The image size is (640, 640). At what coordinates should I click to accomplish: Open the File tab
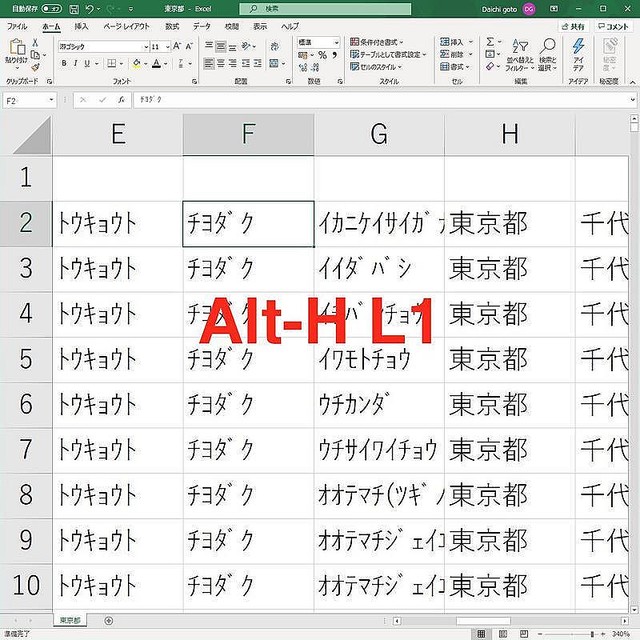[x=17, y=27]
